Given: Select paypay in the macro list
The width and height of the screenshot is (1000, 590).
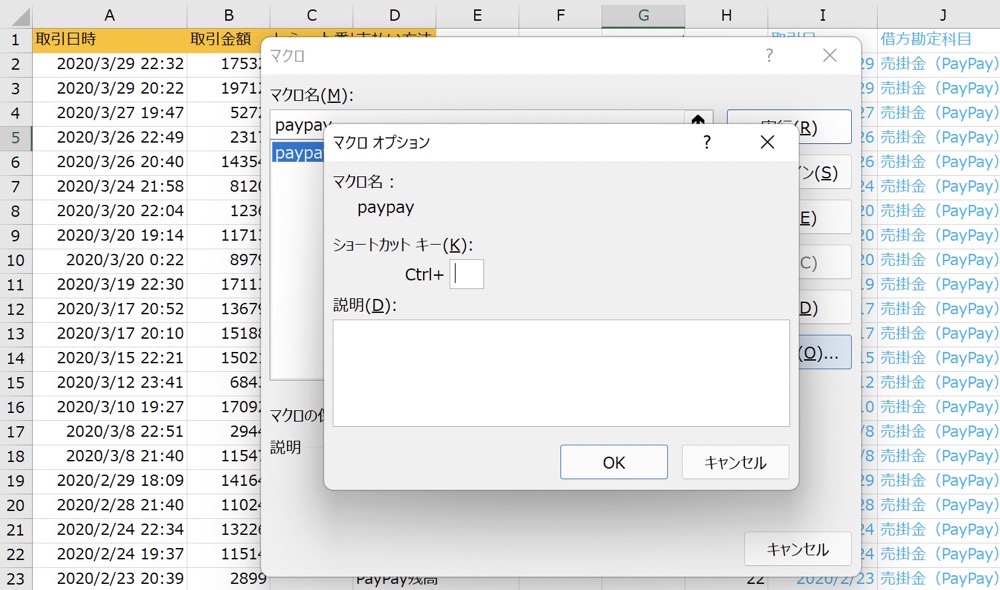Looking at the screenshot, I should click(298, 153).
